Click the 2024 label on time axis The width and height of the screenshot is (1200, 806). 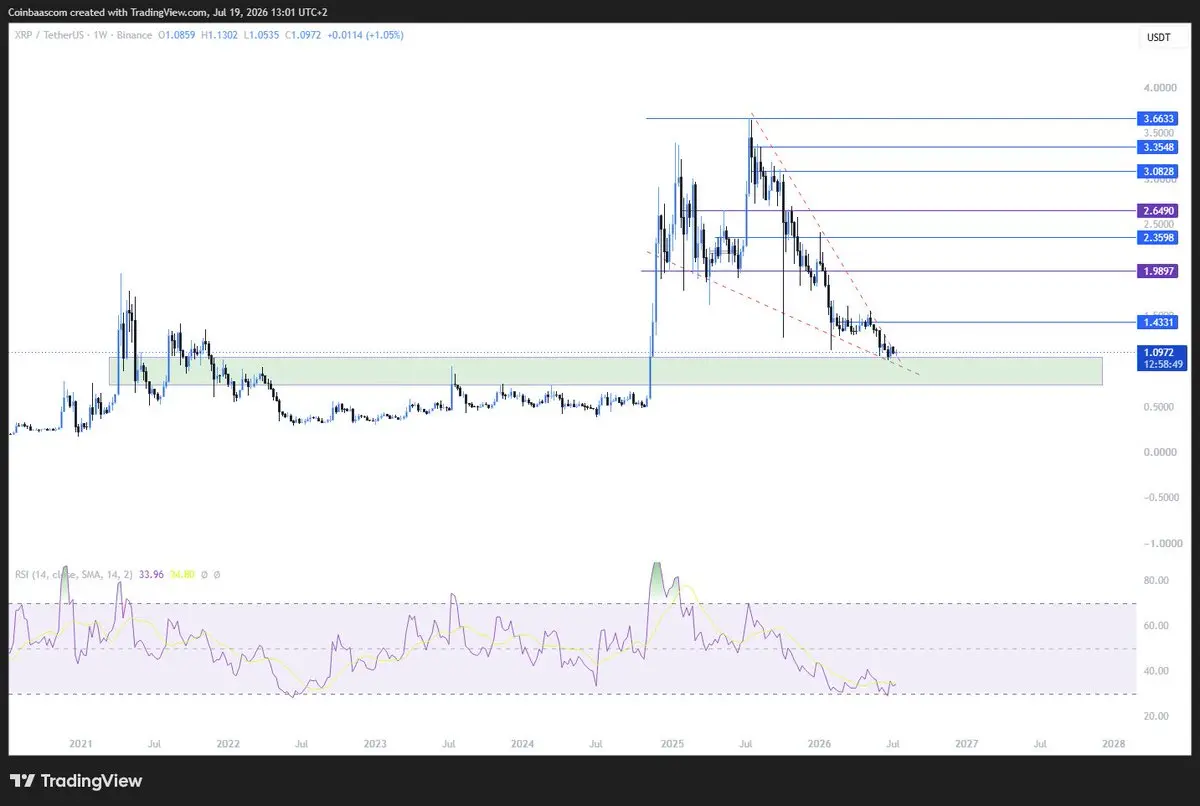point(521,744)
